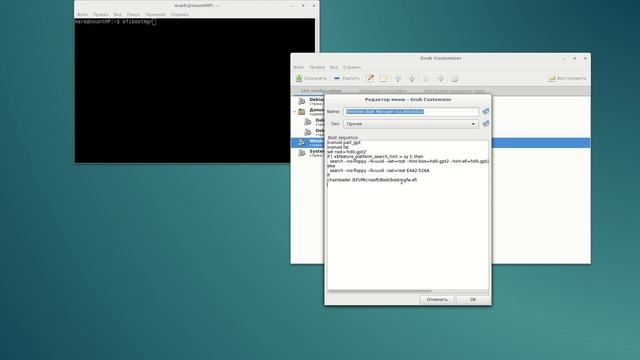Click the reload icon in Grub Customizer toolbar
The width and height of the screenshot is (640, 360).
pos(454,78)
